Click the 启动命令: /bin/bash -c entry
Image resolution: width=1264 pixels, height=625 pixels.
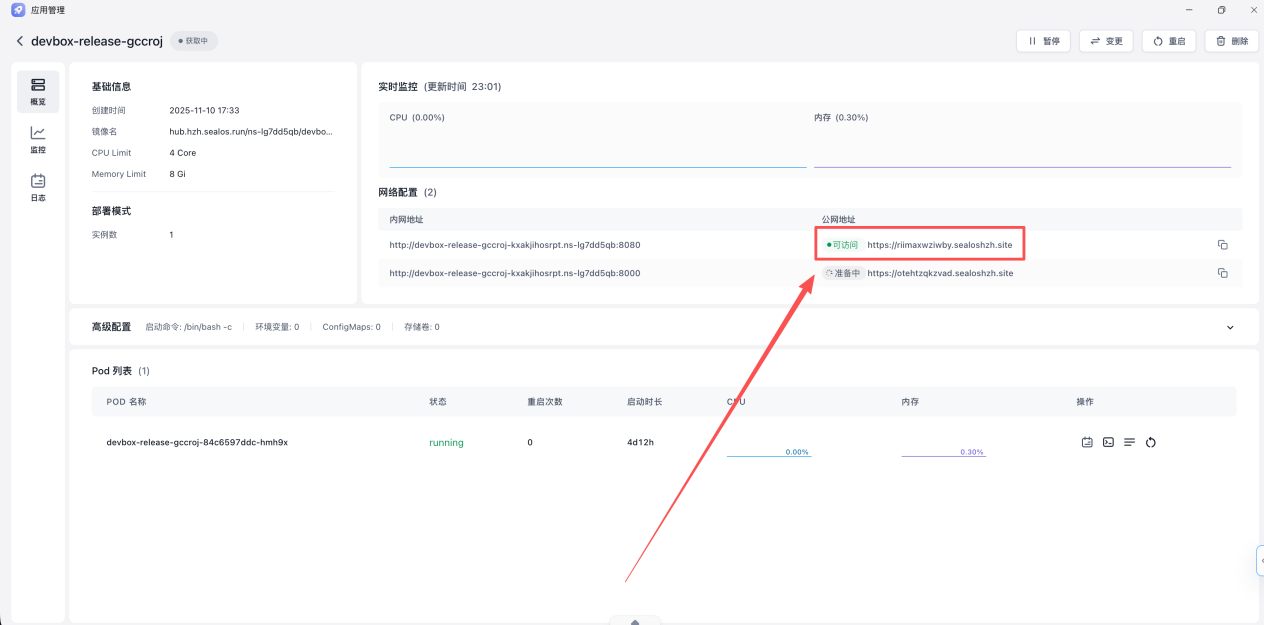(188, 327)
